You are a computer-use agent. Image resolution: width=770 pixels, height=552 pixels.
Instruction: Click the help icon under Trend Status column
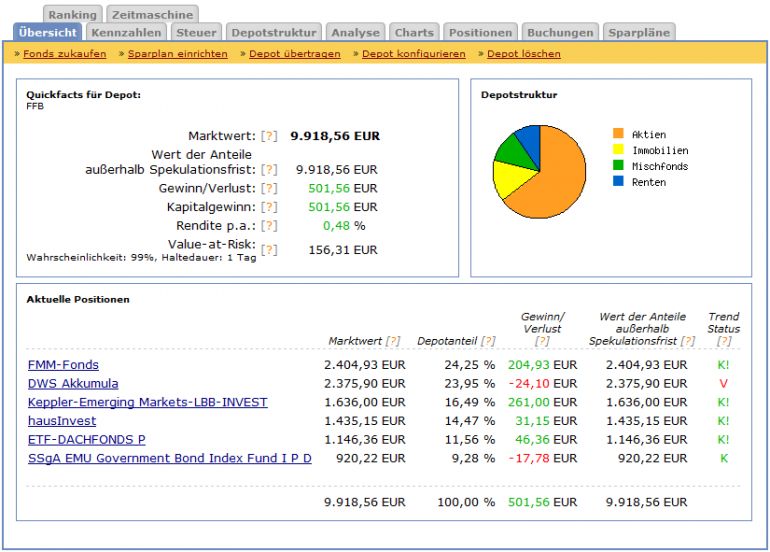(723, 342)
